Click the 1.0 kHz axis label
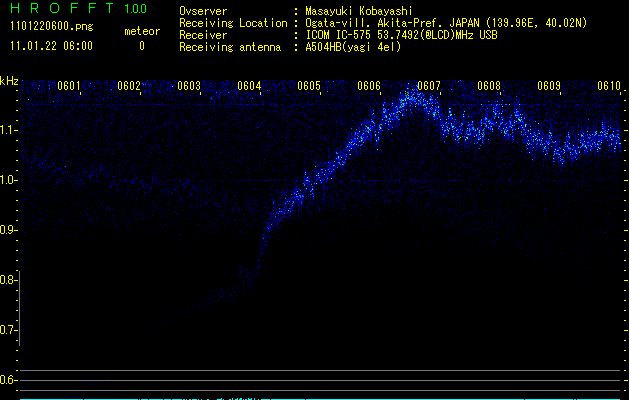Image resolution: width=629 pixels, height=400 pixels. (x=7, y=180)
